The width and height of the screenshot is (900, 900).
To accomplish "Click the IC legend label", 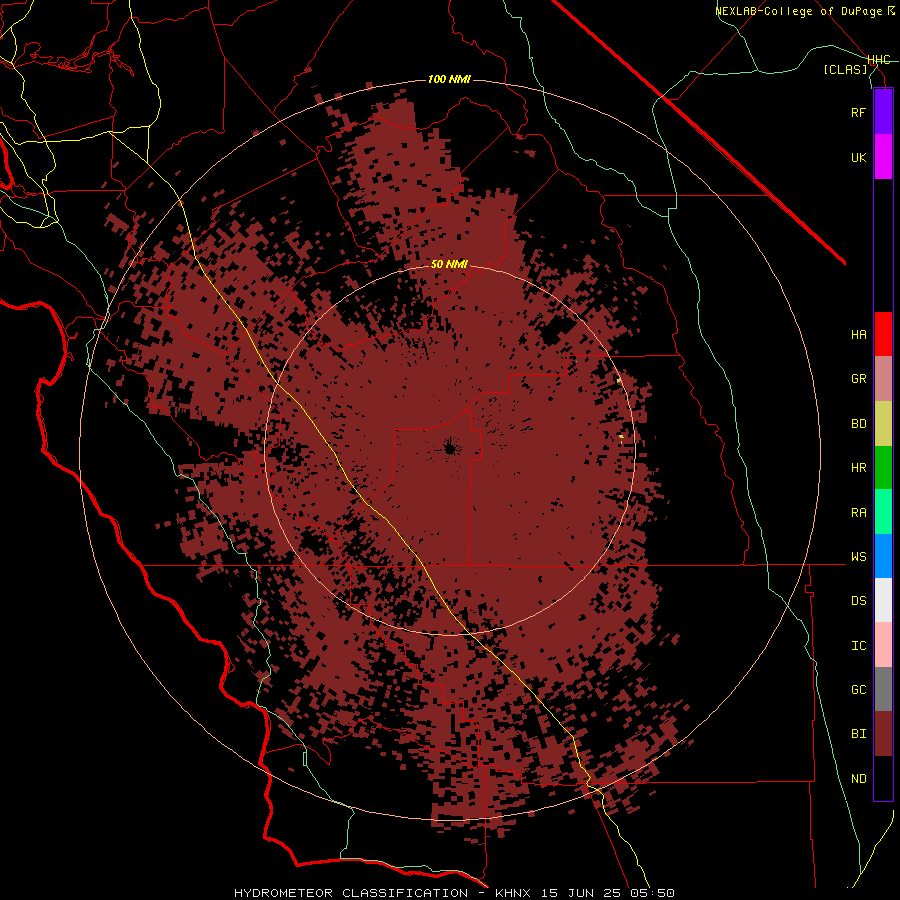I will coord(858,646).
